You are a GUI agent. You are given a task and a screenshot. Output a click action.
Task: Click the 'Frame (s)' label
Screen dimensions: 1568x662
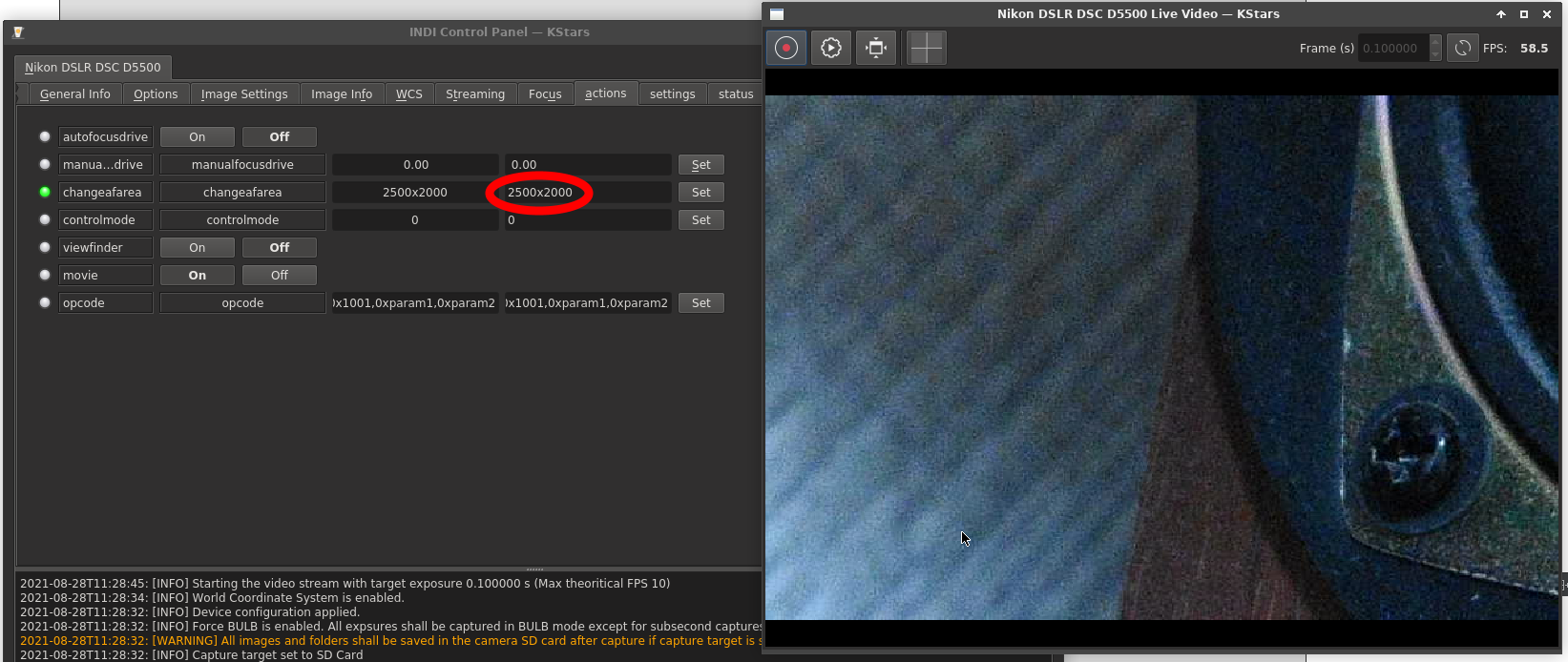coord(1327,49)
